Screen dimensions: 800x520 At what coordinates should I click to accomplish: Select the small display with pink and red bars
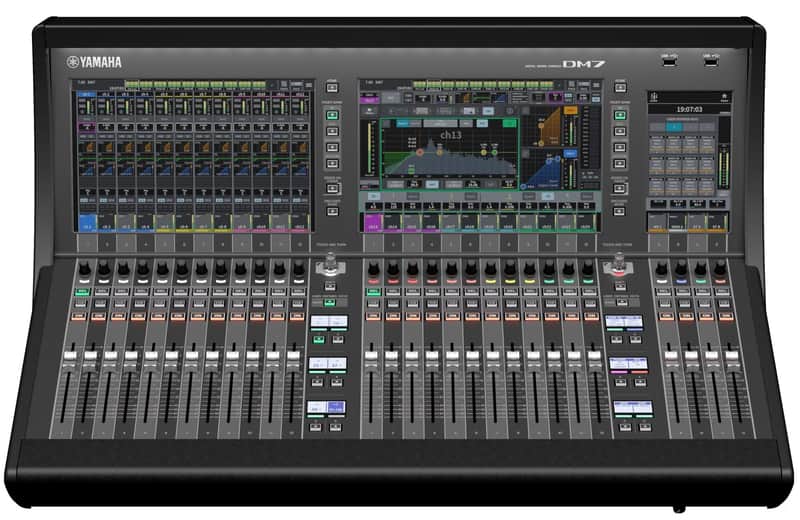coord(628,363)
